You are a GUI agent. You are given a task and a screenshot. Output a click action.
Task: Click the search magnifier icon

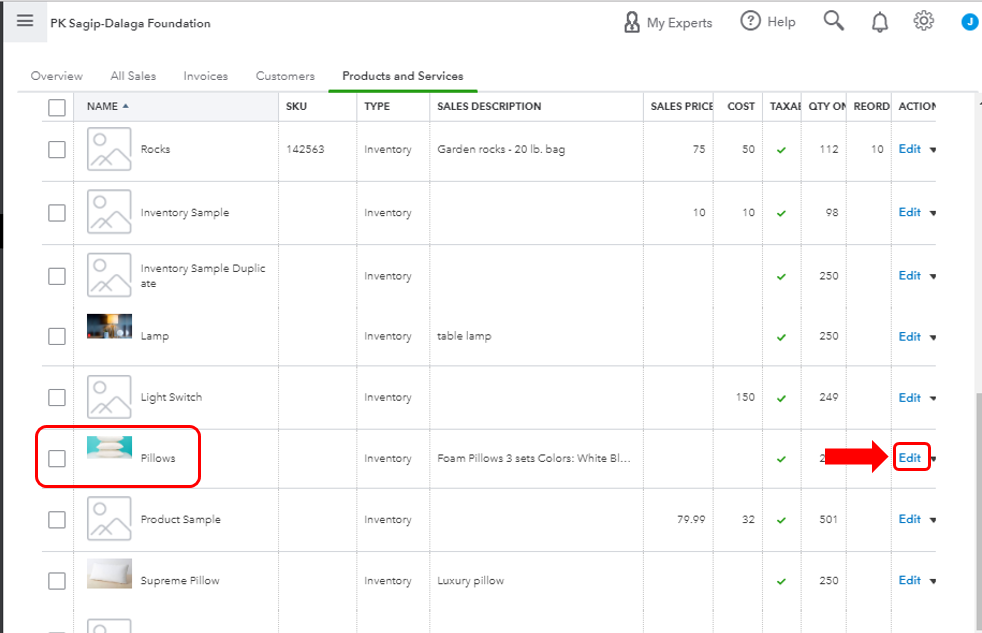[834, 21]
